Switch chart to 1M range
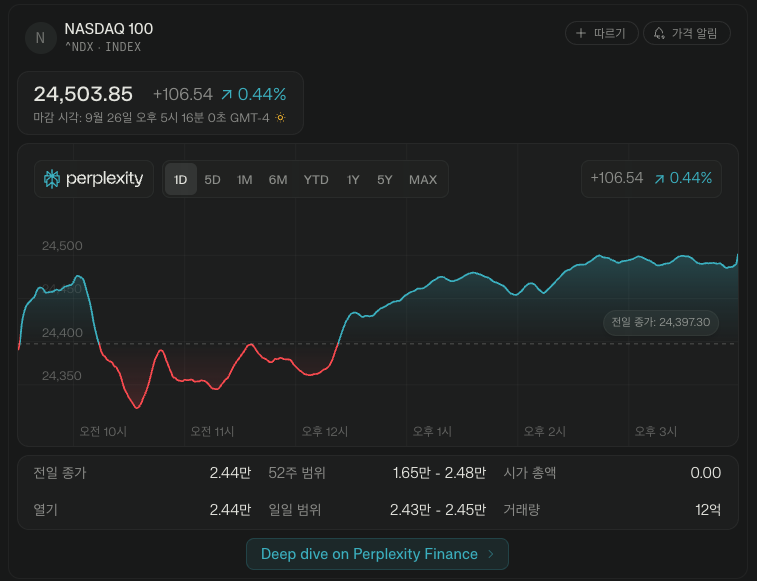 (244, 180)
